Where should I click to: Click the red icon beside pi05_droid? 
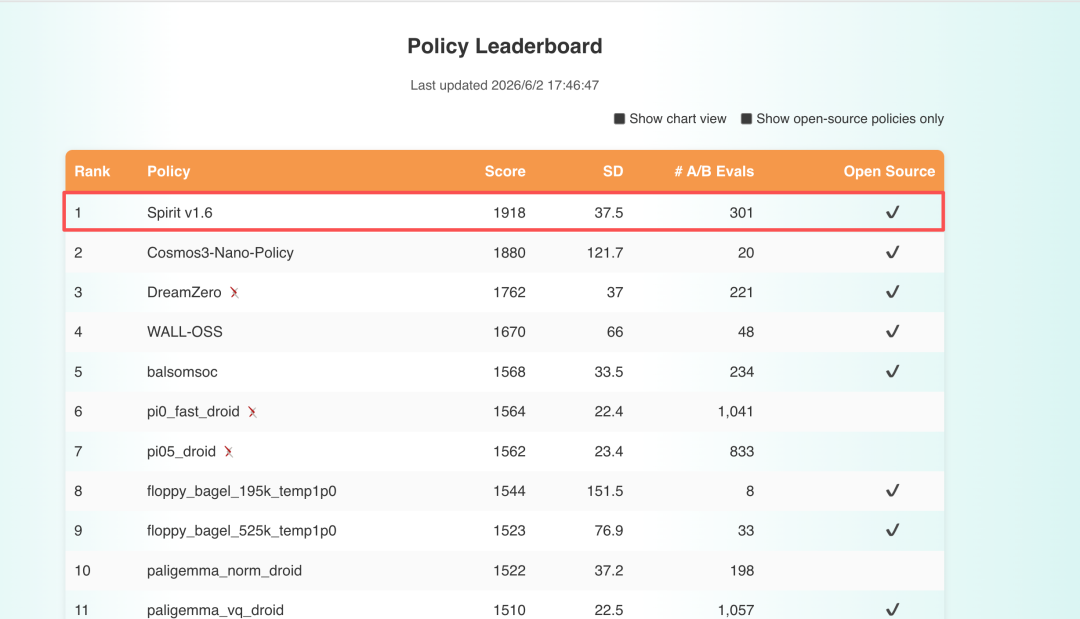(228, 452)
